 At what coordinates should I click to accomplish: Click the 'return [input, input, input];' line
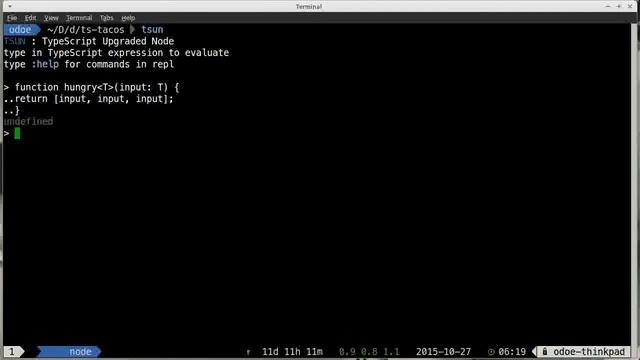(x=89, y=99)
